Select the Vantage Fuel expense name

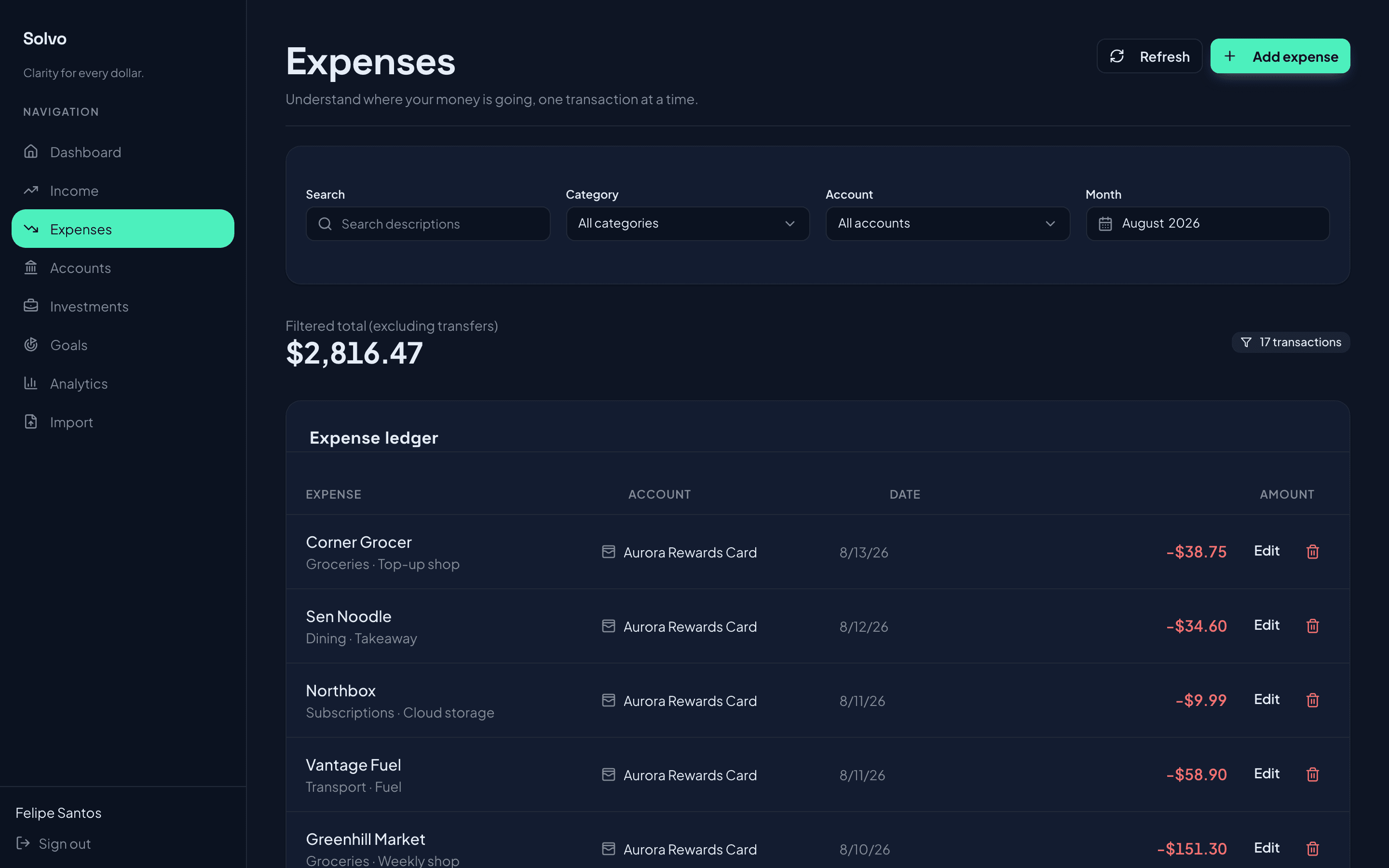353,765
